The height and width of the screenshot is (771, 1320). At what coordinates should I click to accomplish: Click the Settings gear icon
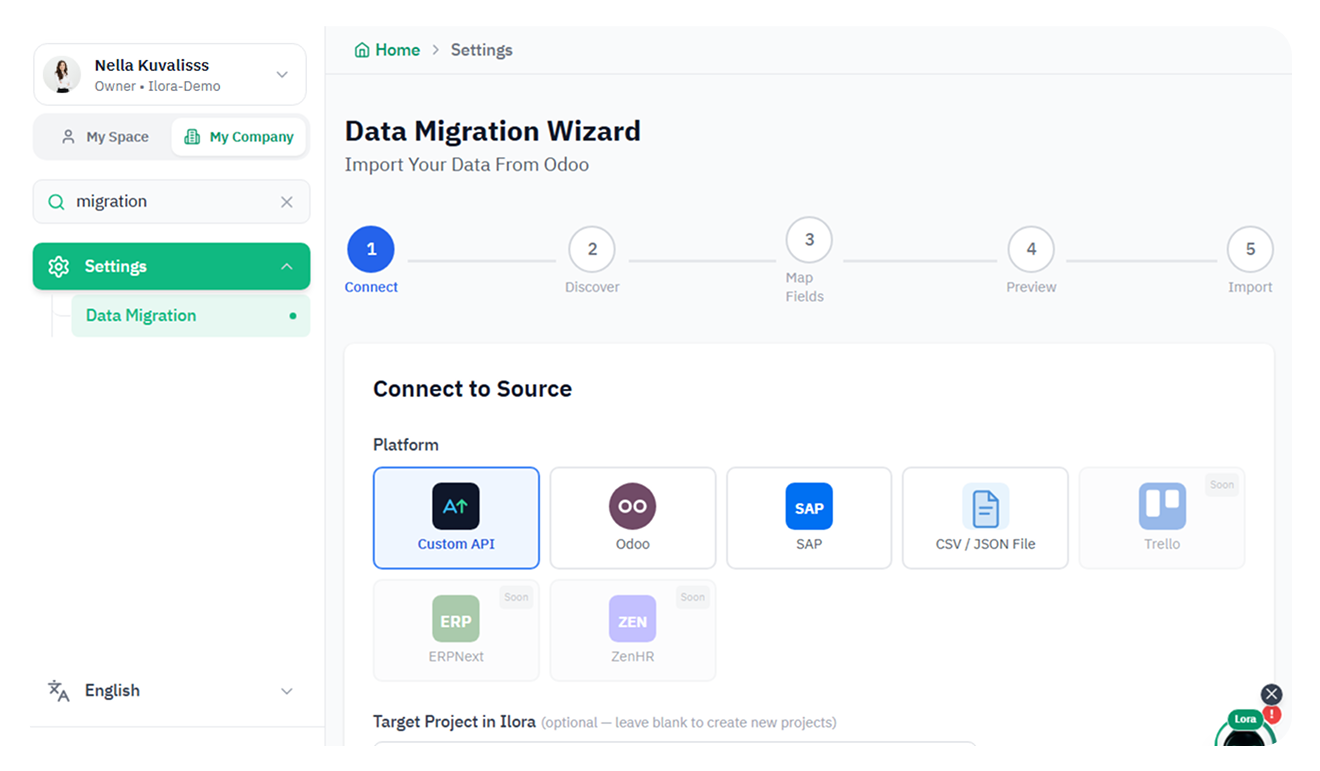(x=58, y=267)
